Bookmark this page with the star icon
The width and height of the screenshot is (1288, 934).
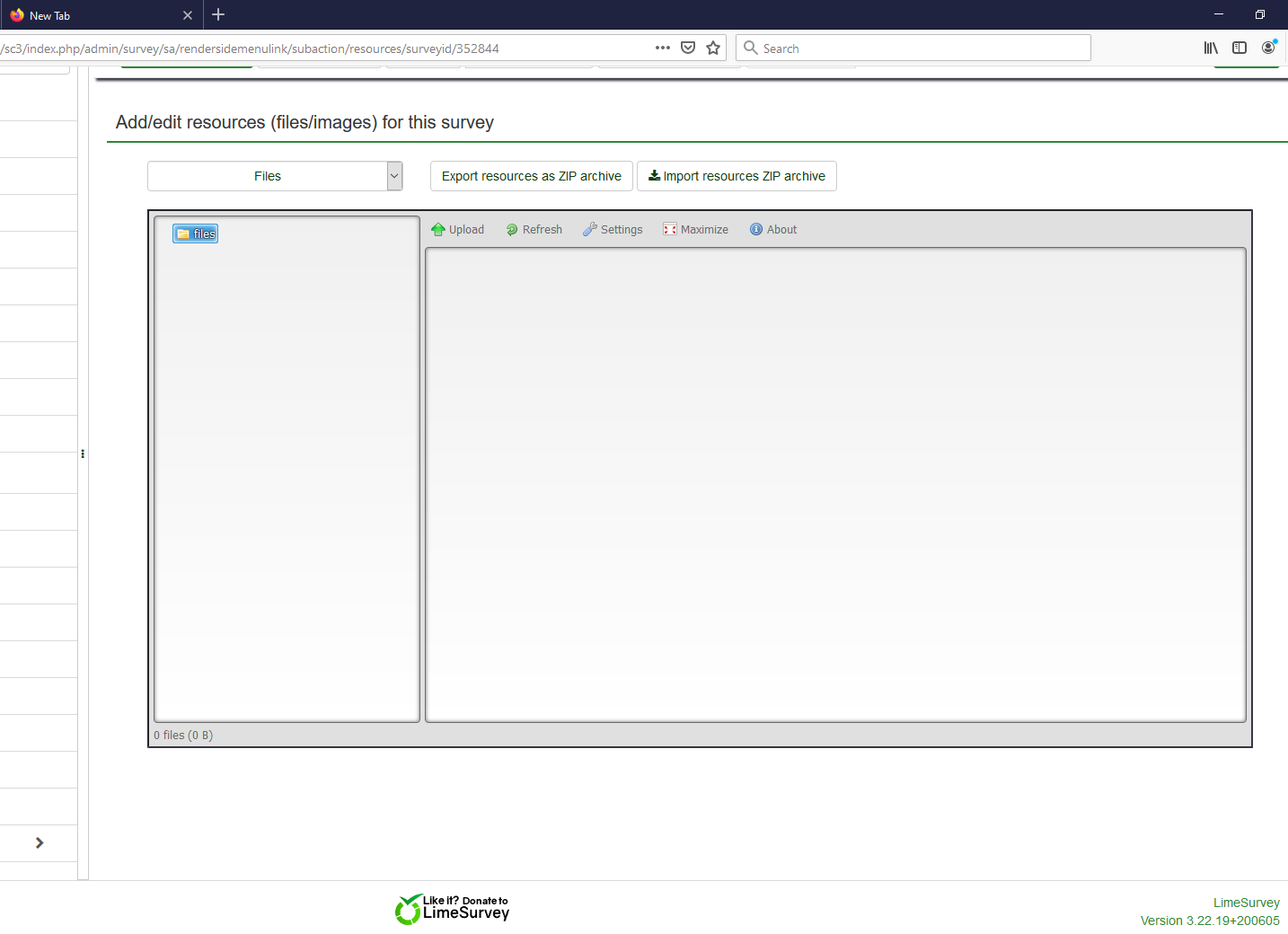pos(713,48)
